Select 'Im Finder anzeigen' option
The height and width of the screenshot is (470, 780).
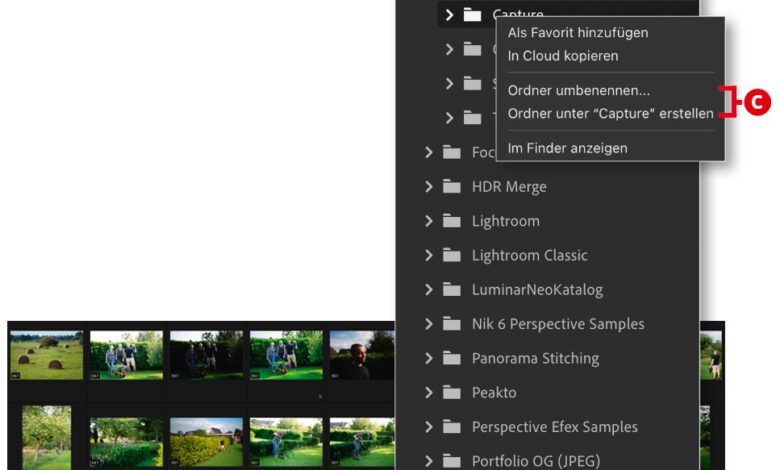[x=567, y=148]
